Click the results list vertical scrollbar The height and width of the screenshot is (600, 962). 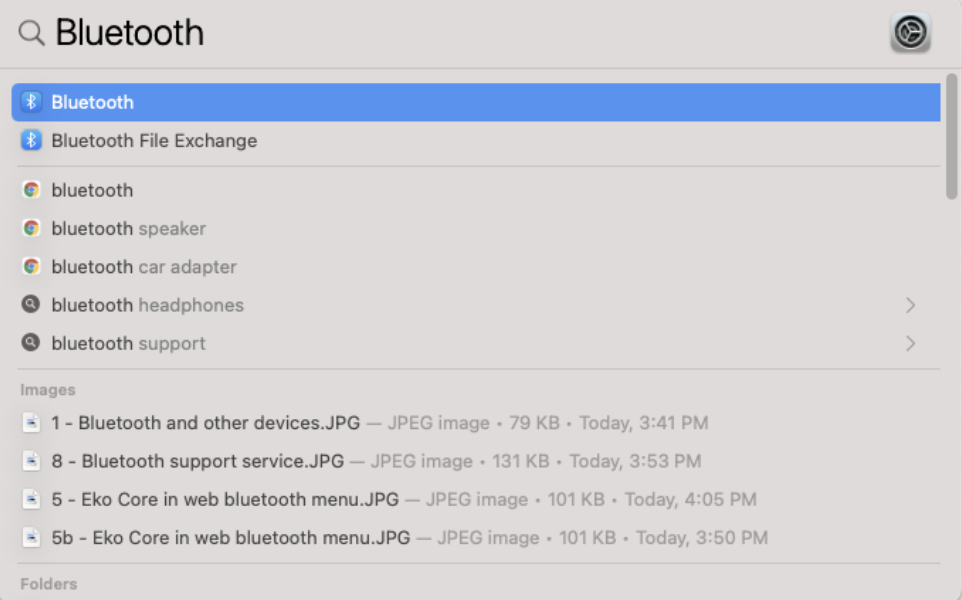point(952,136)
